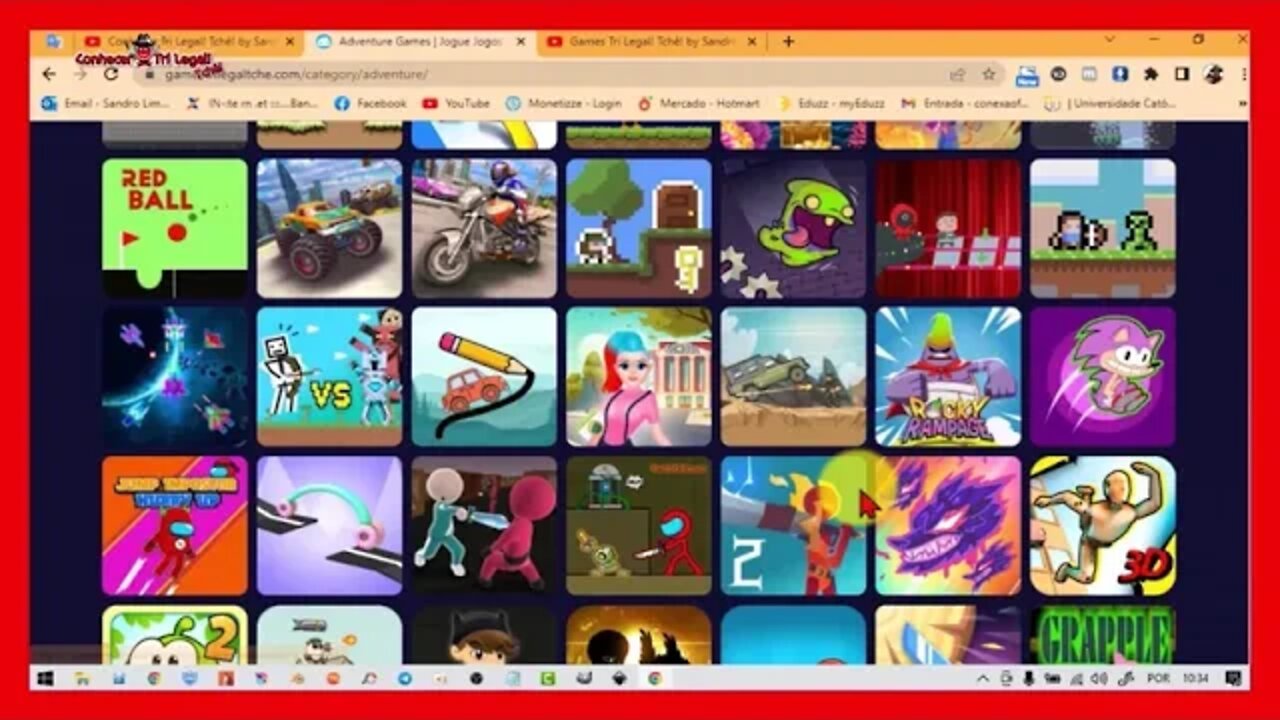The image size is (1280, 720).
Task: Open the neon space shooter game
Action: [174, 376]
